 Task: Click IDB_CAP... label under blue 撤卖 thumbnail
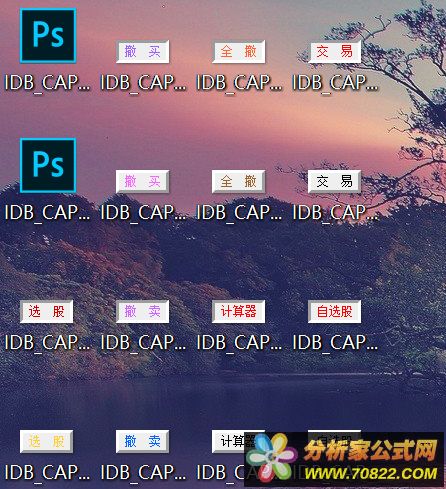[x=143, y=473]
